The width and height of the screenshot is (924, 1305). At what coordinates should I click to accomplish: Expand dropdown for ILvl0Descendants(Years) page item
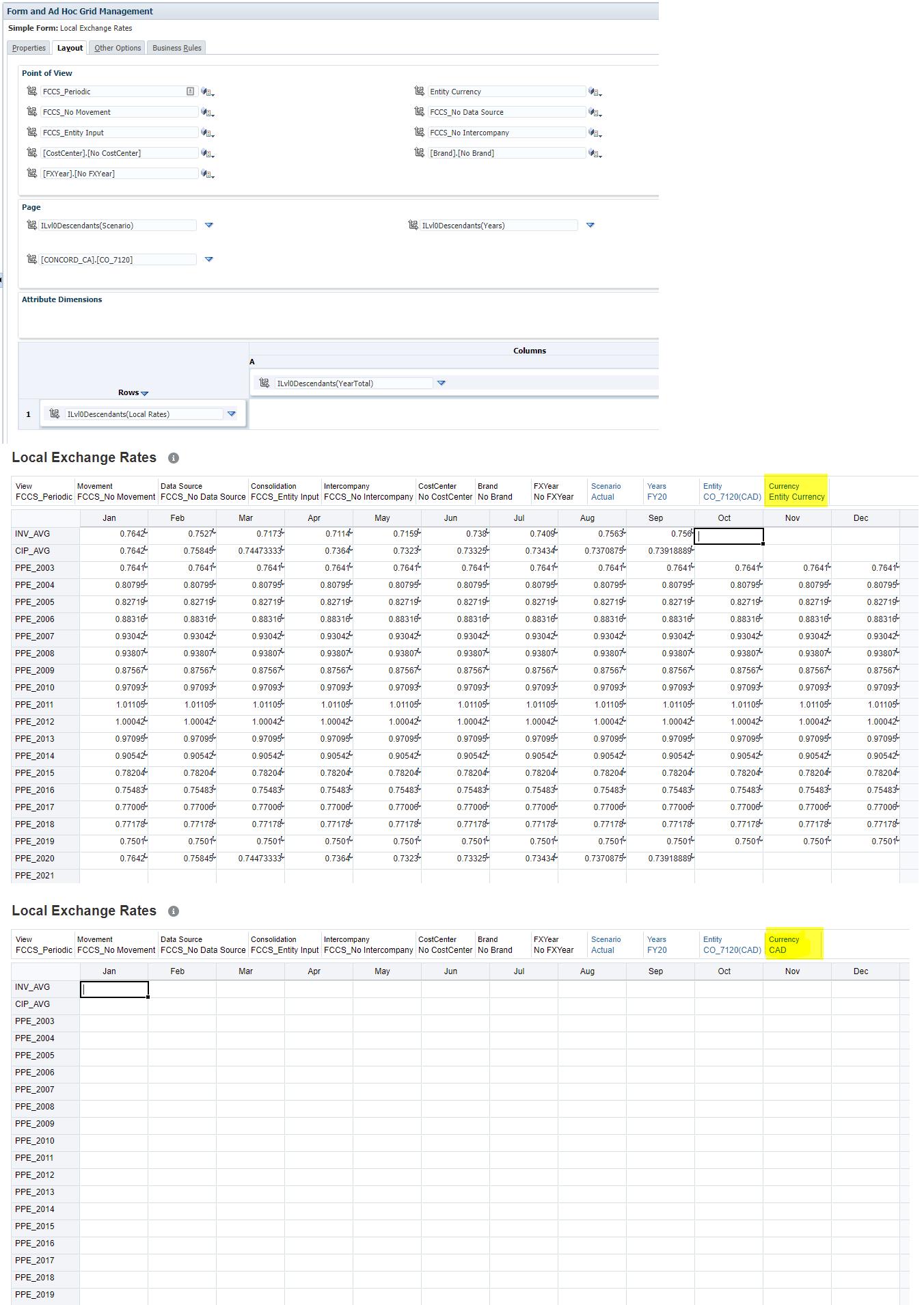[x=590, y=225]
